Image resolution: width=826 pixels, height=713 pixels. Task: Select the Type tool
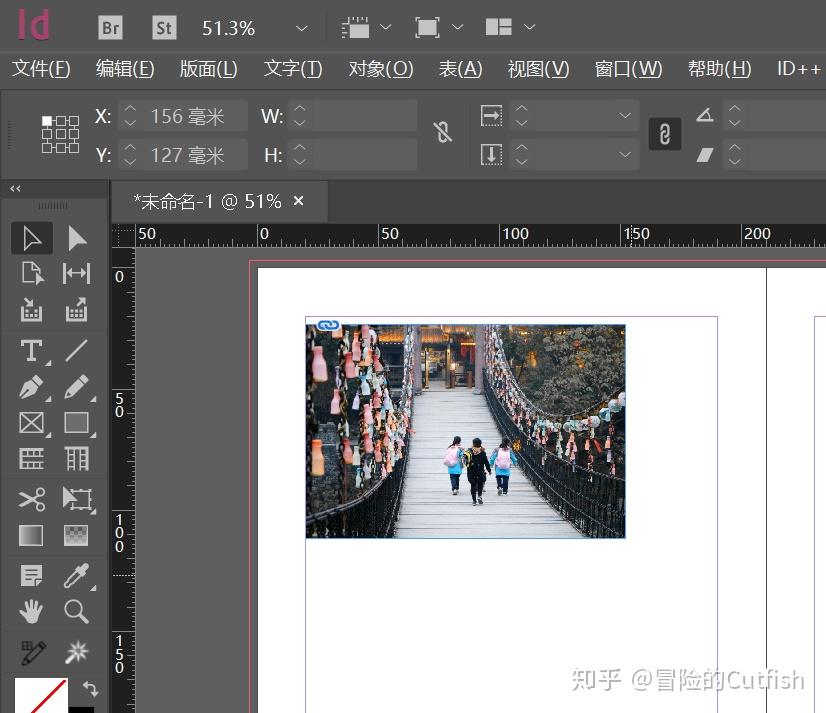31,350
